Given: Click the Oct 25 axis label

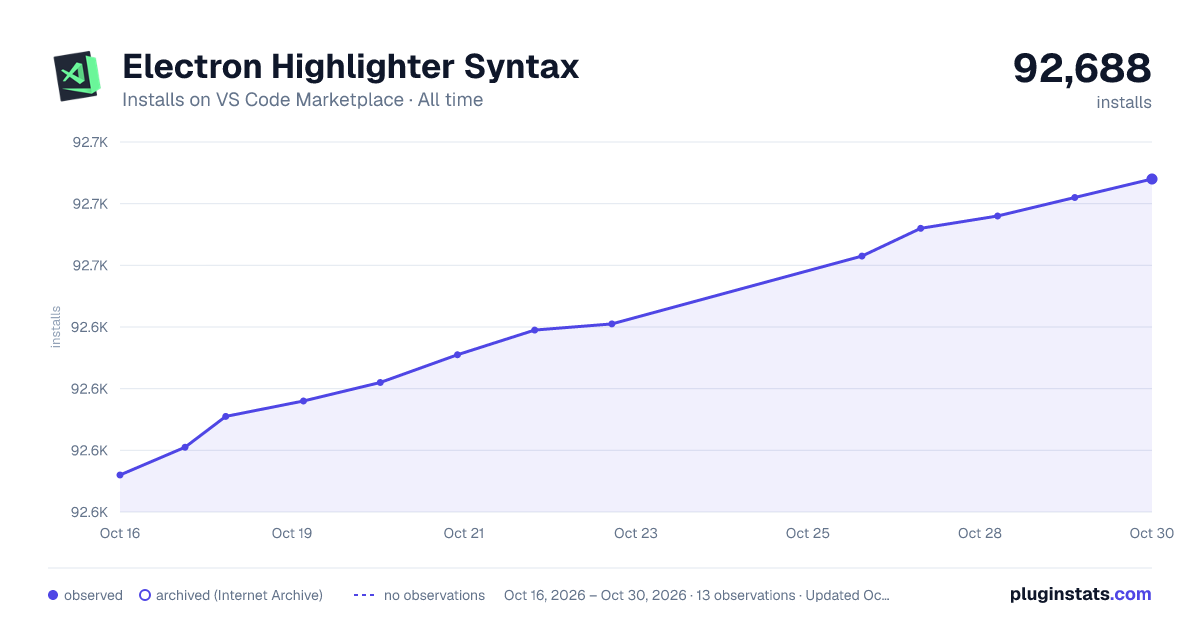Looking at the screenshot, I should click(808, 533).
